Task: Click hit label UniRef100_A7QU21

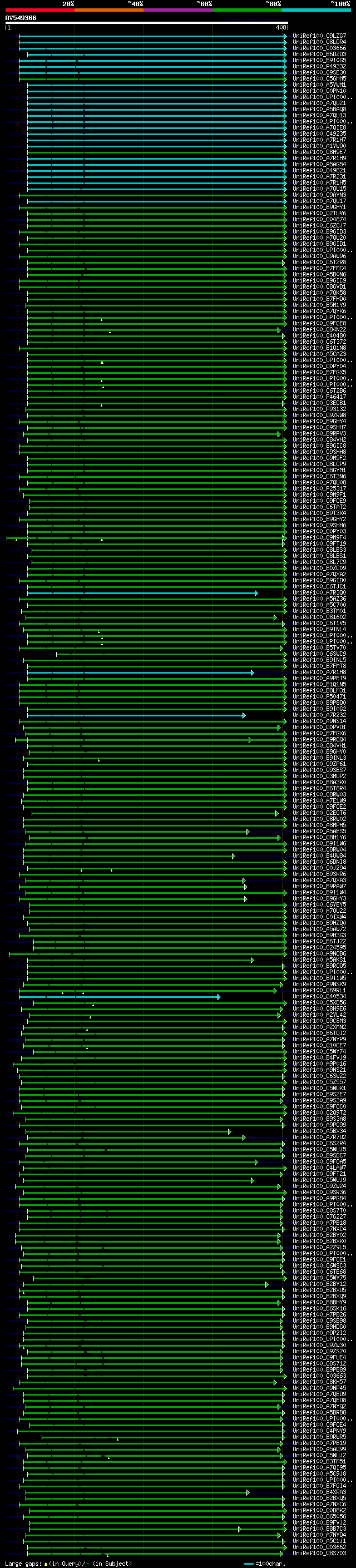Action: tap(319, 103)
